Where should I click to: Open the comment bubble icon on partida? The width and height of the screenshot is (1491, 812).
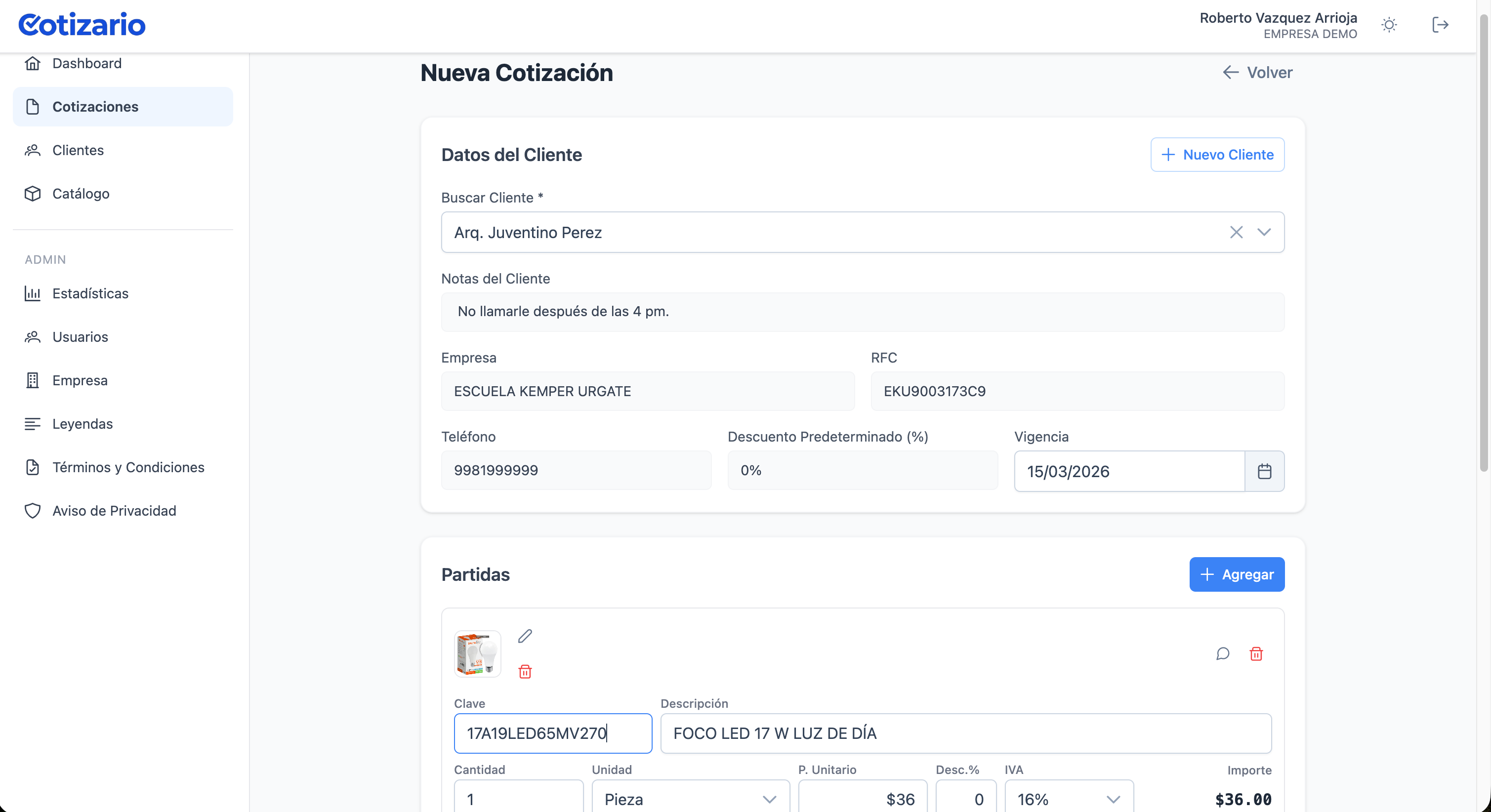[1222, 653]
